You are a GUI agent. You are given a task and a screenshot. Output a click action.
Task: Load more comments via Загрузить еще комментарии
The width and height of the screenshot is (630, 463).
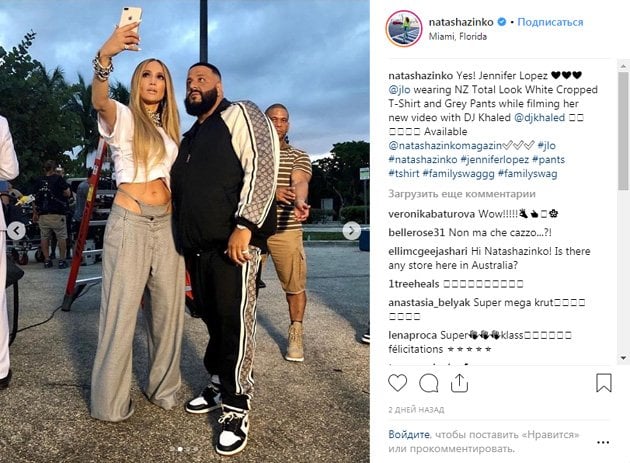462,194
